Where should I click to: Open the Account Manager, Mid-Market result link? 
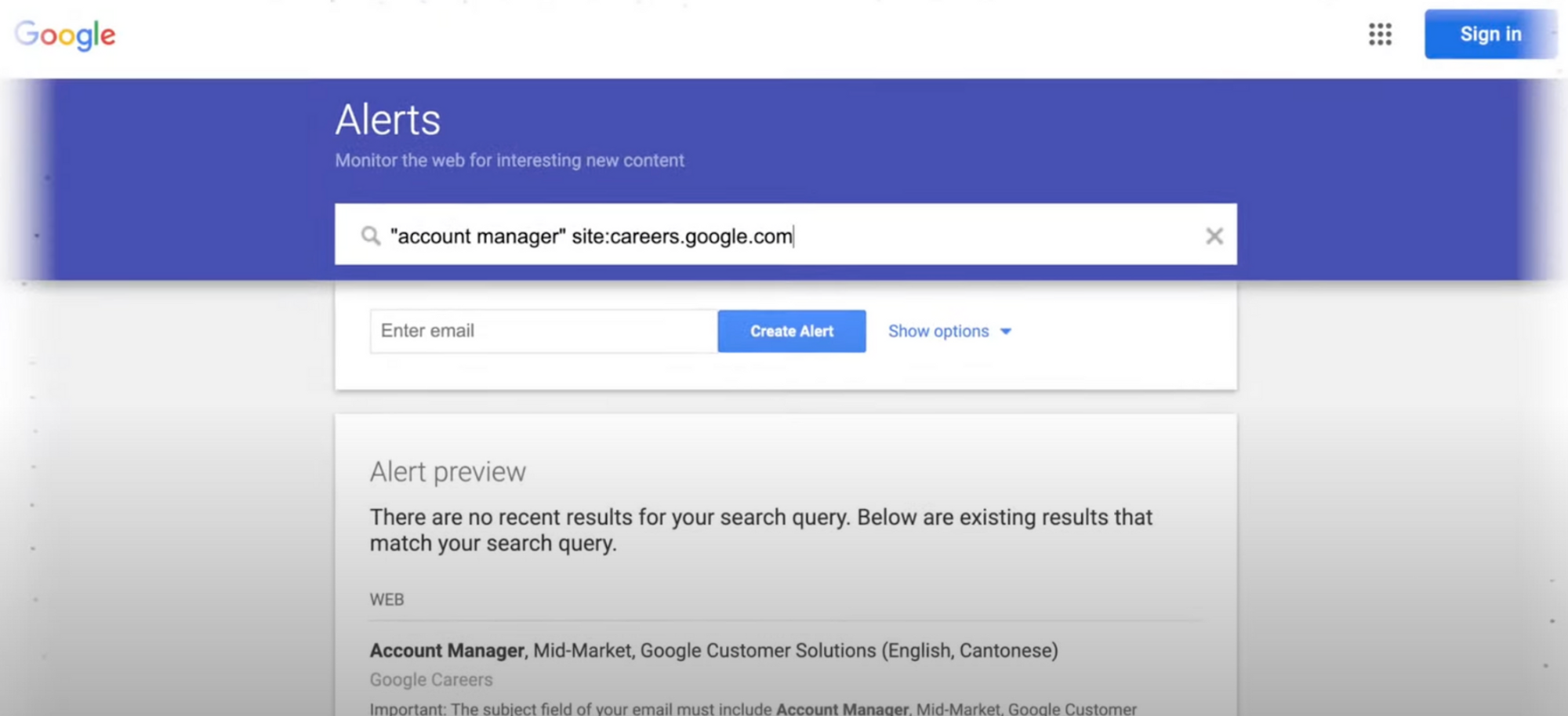tap(713, 650)
